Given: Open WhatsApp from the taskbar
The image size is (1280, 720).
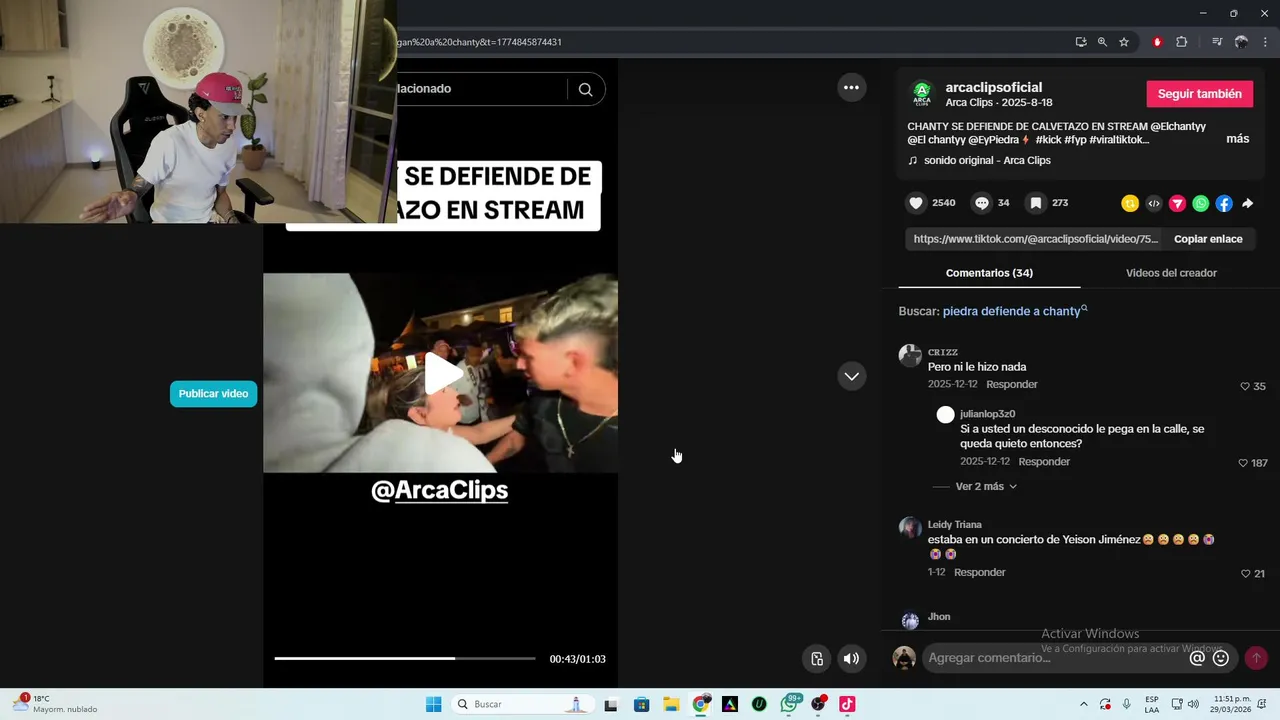Looking at the screenshot, I should point(790,704).
